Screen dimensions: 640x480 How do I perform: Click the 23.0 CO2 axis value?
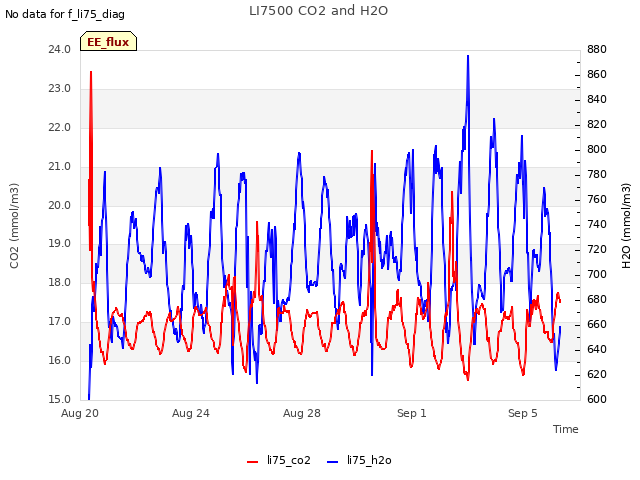click(60, 89)
